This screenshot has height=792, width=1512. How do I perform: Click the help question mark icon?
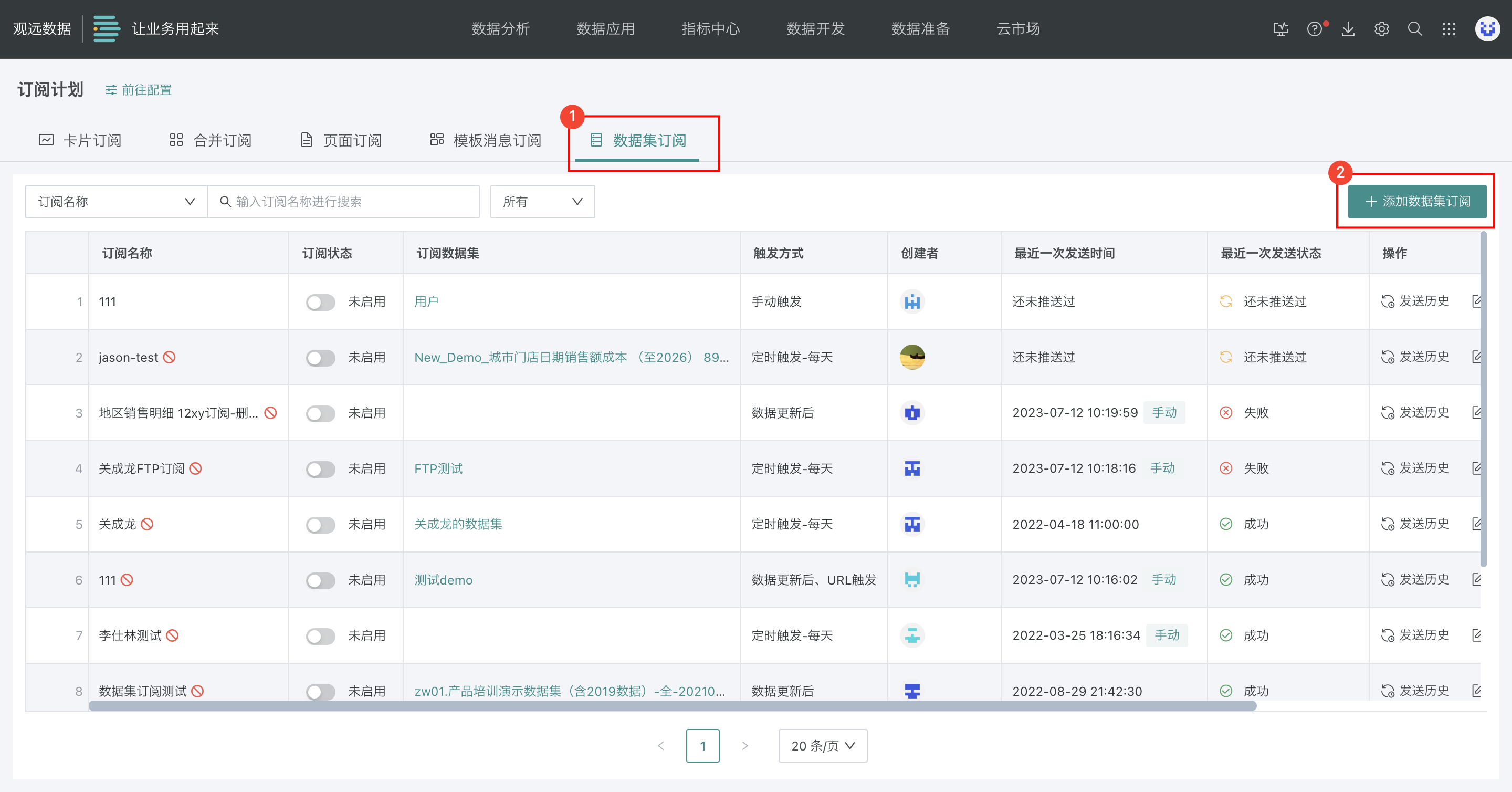[1314, 29]
